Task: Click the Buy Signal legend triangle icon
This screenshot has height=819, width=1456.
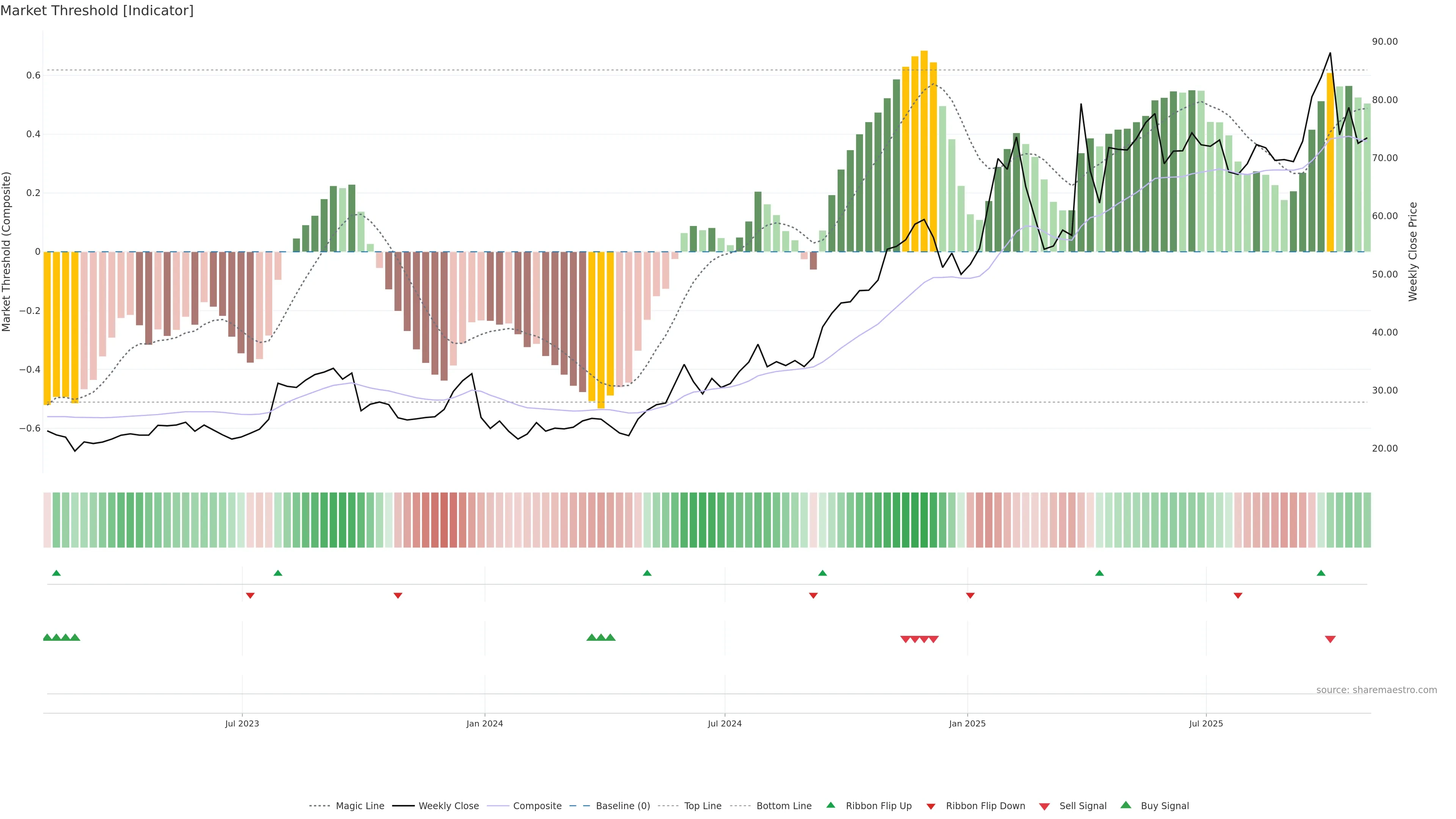Action: pos(1126,805)
